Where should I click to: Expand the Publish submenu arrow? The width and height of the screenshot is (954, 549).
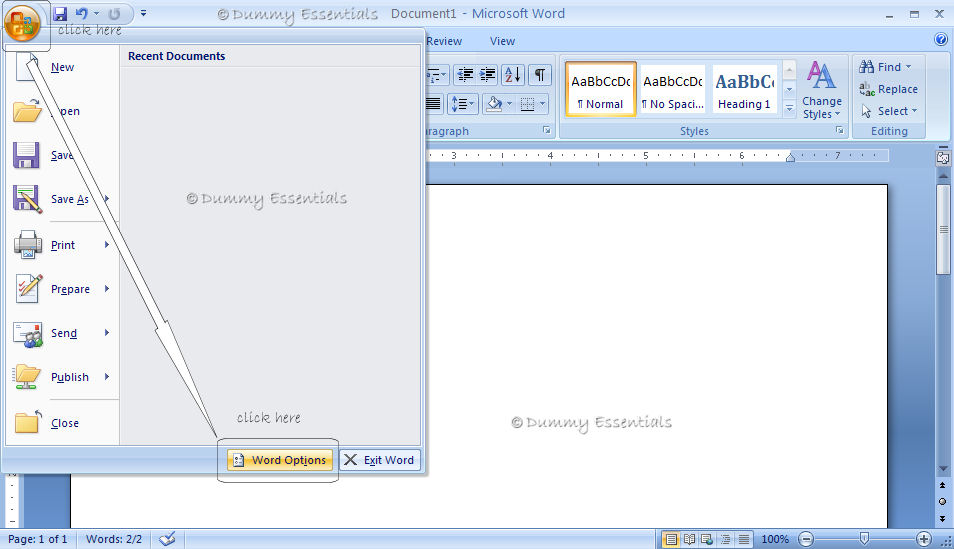(x=107, y=377)
